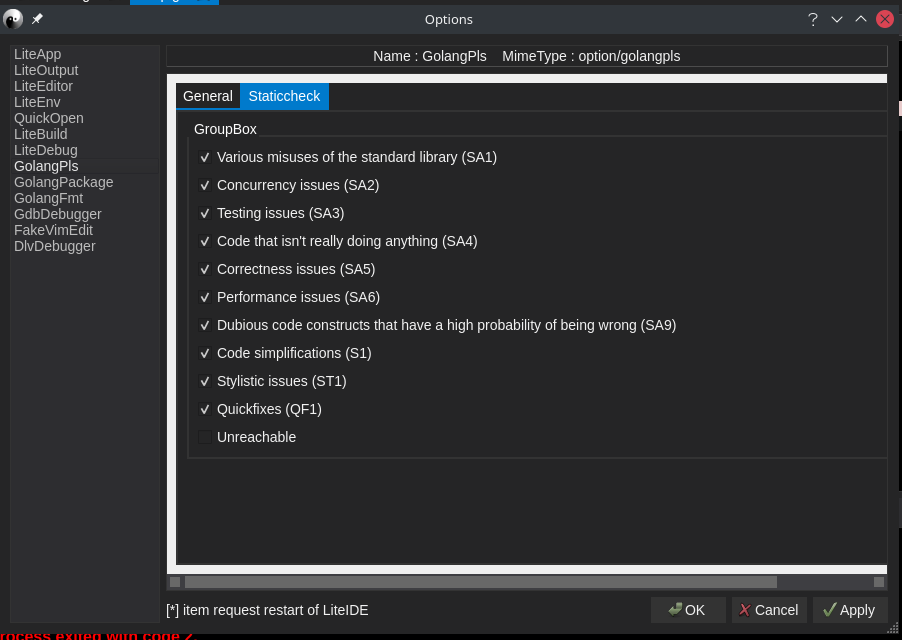Open GdbDebugger options category
The image size is (902, 640).
click(85, 214)
